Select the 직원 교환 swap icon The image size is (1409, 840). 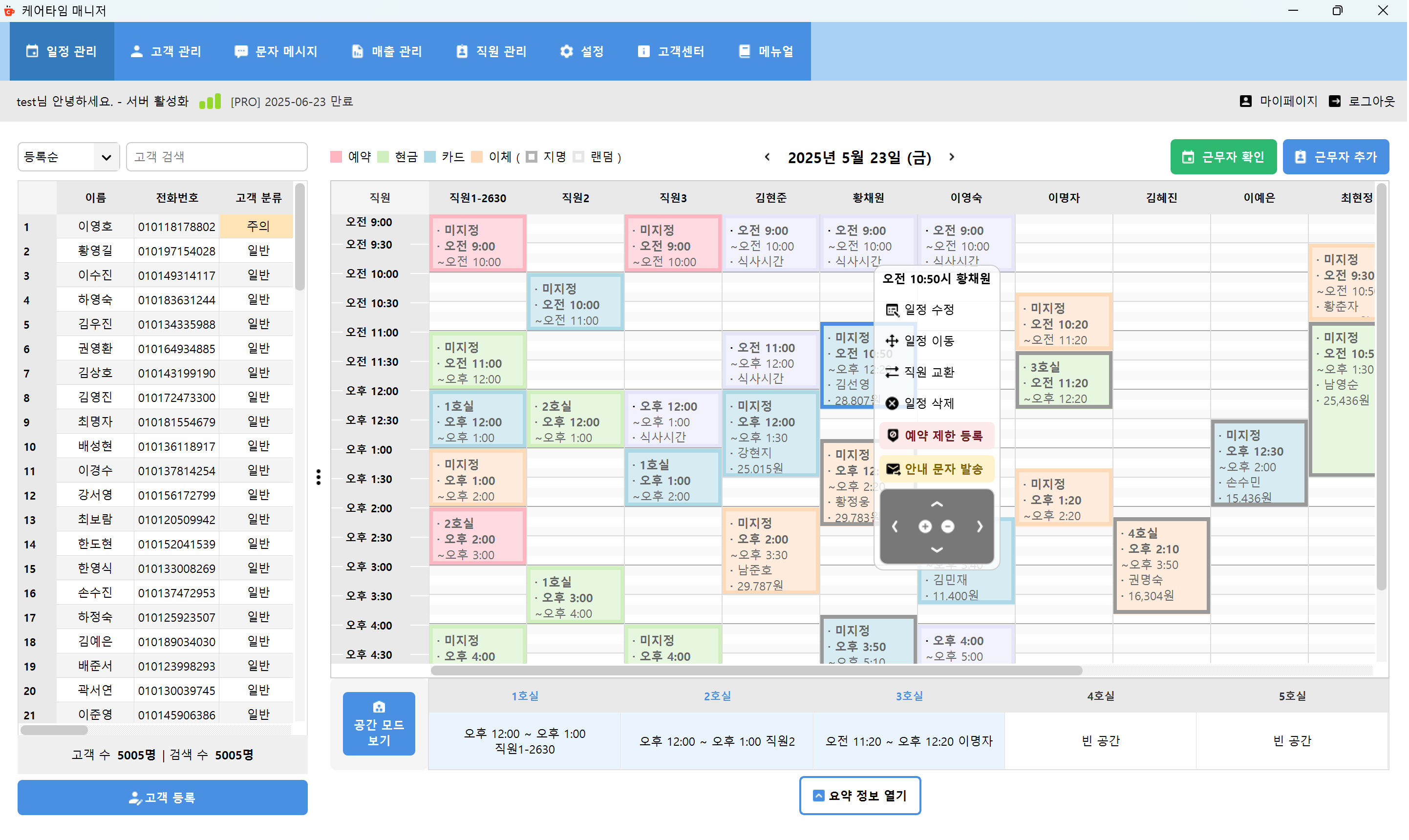[892, 372]
